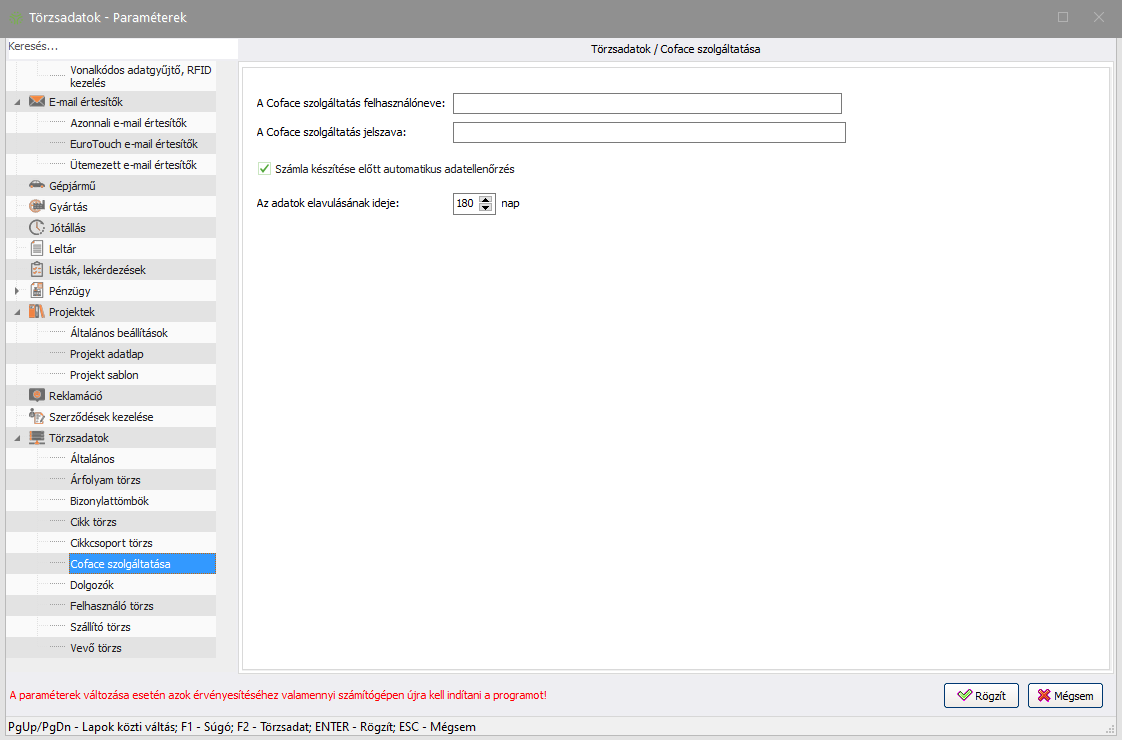Disable automatic data check before invoicing
The width and height of the screenshot is (1122, 740).
[x=265, y=169]
